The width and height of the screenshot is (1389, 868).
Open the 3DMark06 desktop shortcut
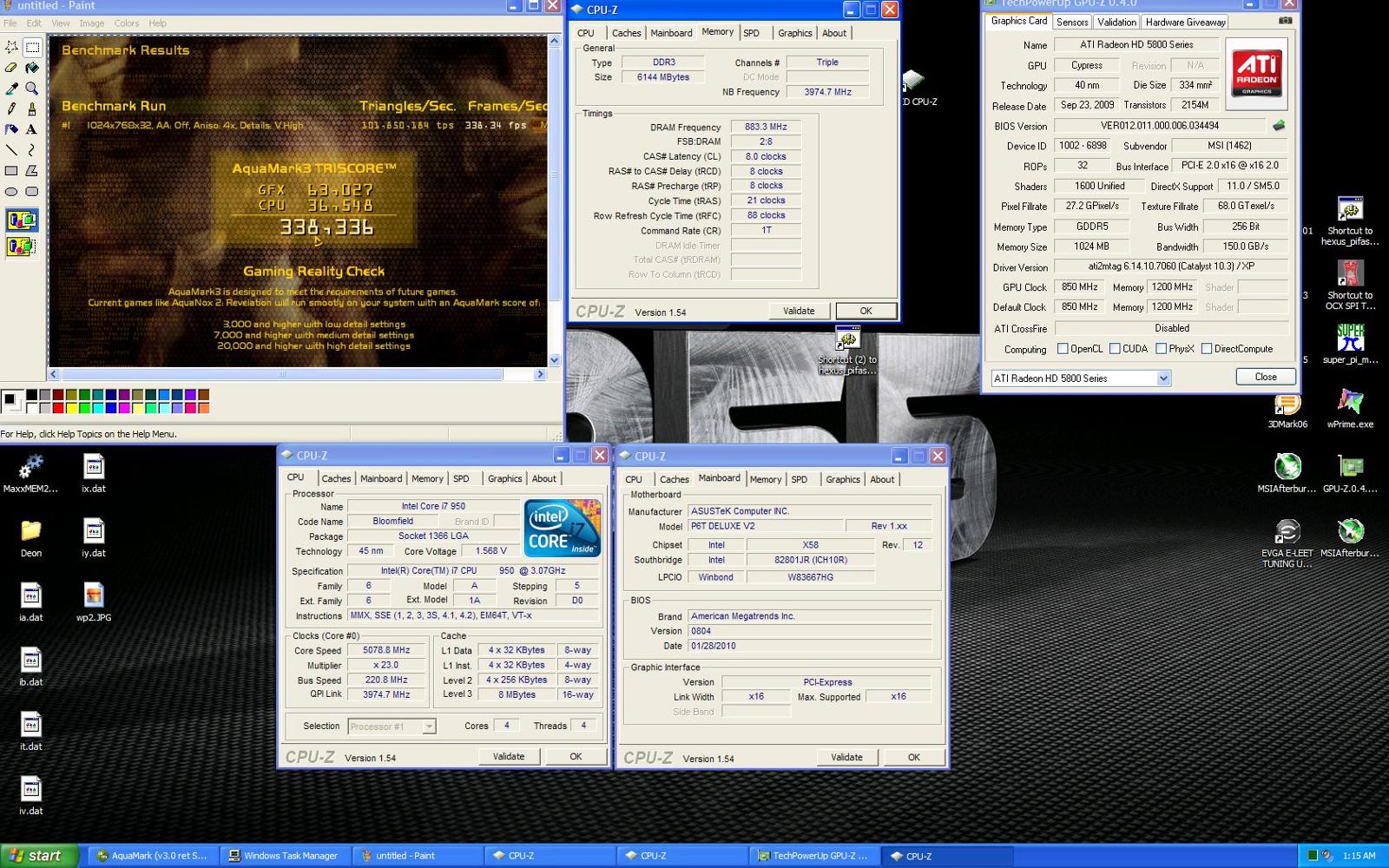pyautogui.click(x=1287, y=410)
